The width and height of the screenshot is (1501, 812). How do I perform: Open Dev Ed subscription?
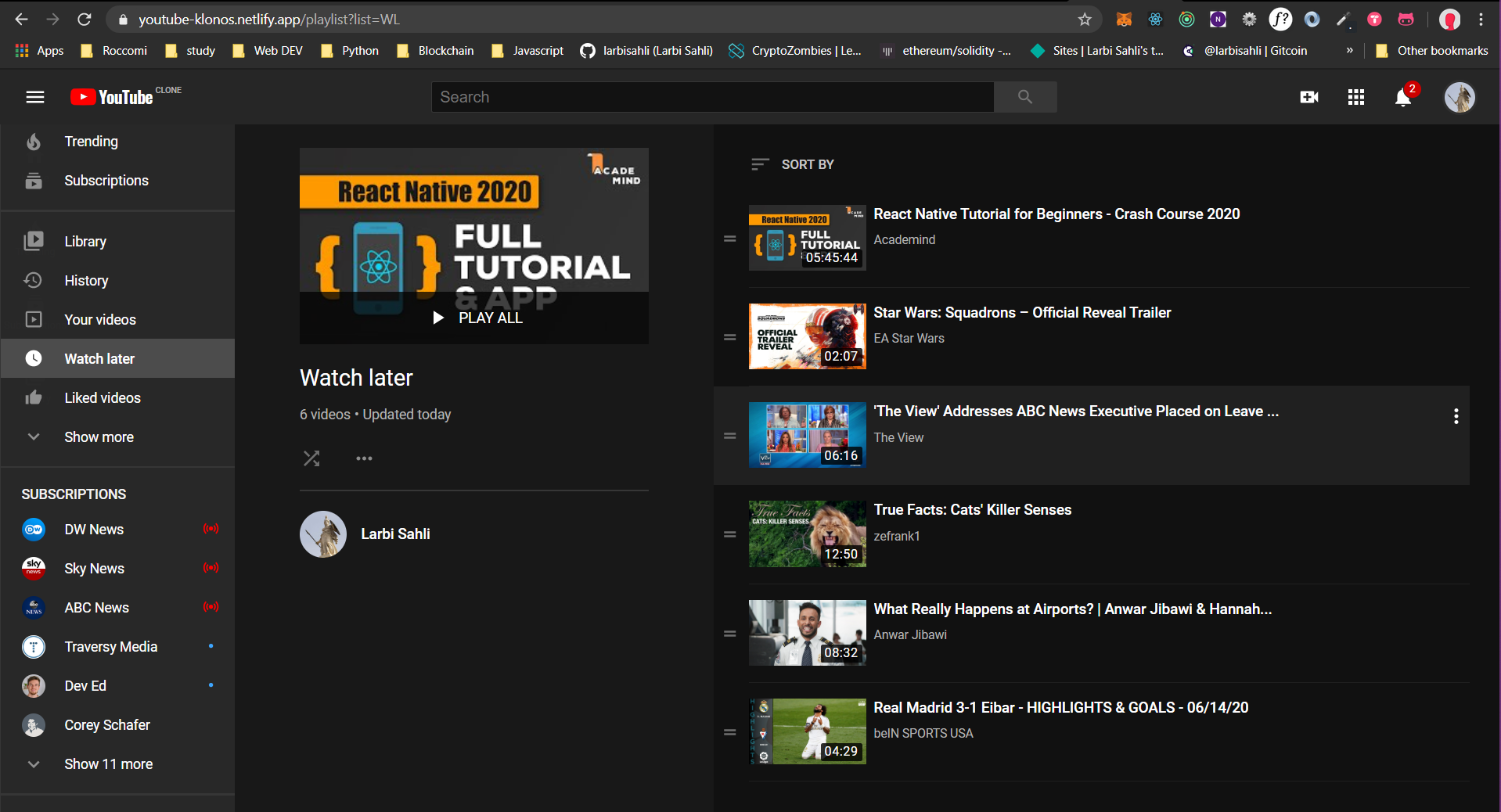(x=117, y=686)
